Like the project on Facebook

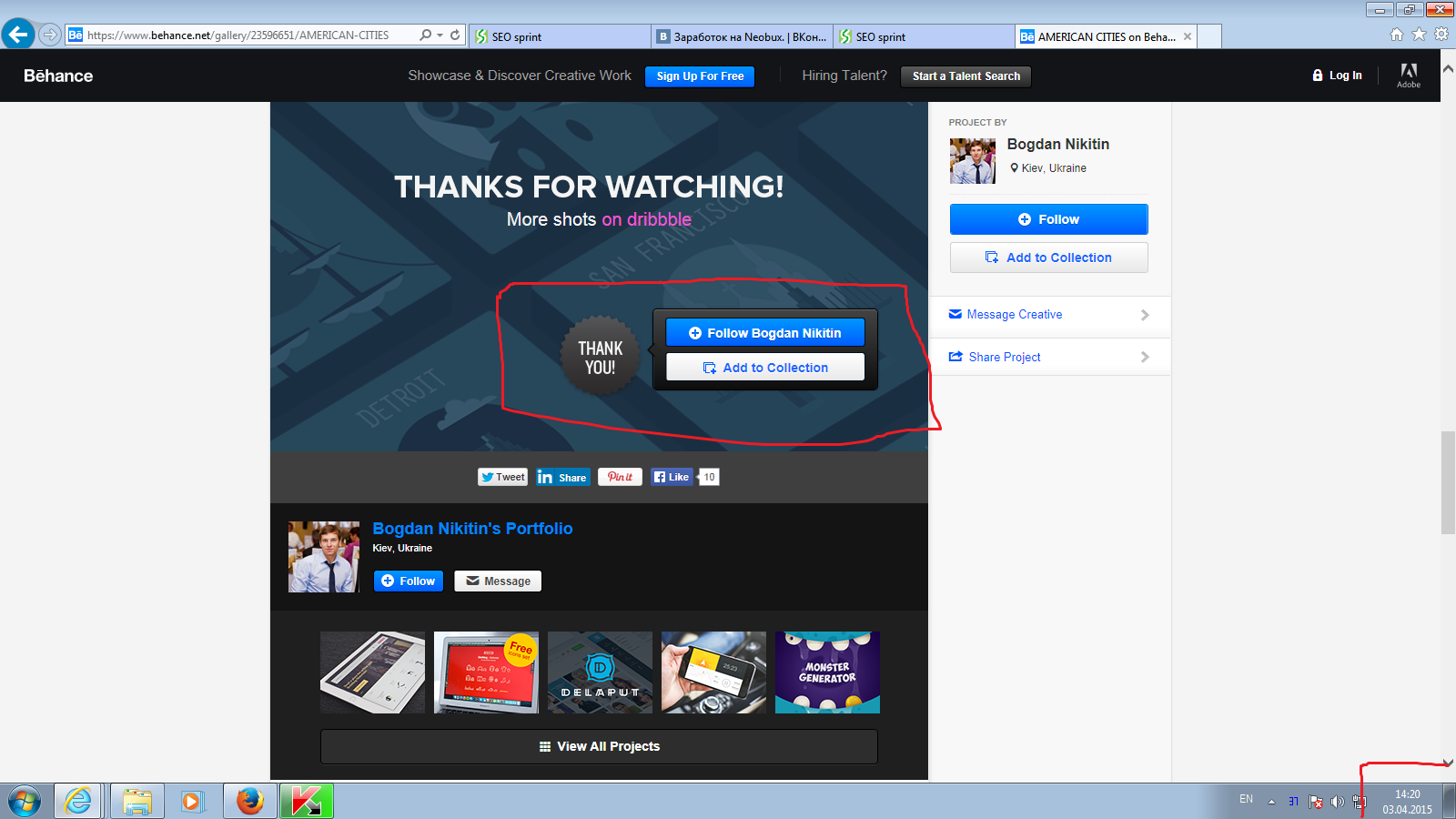click(672, 477)
